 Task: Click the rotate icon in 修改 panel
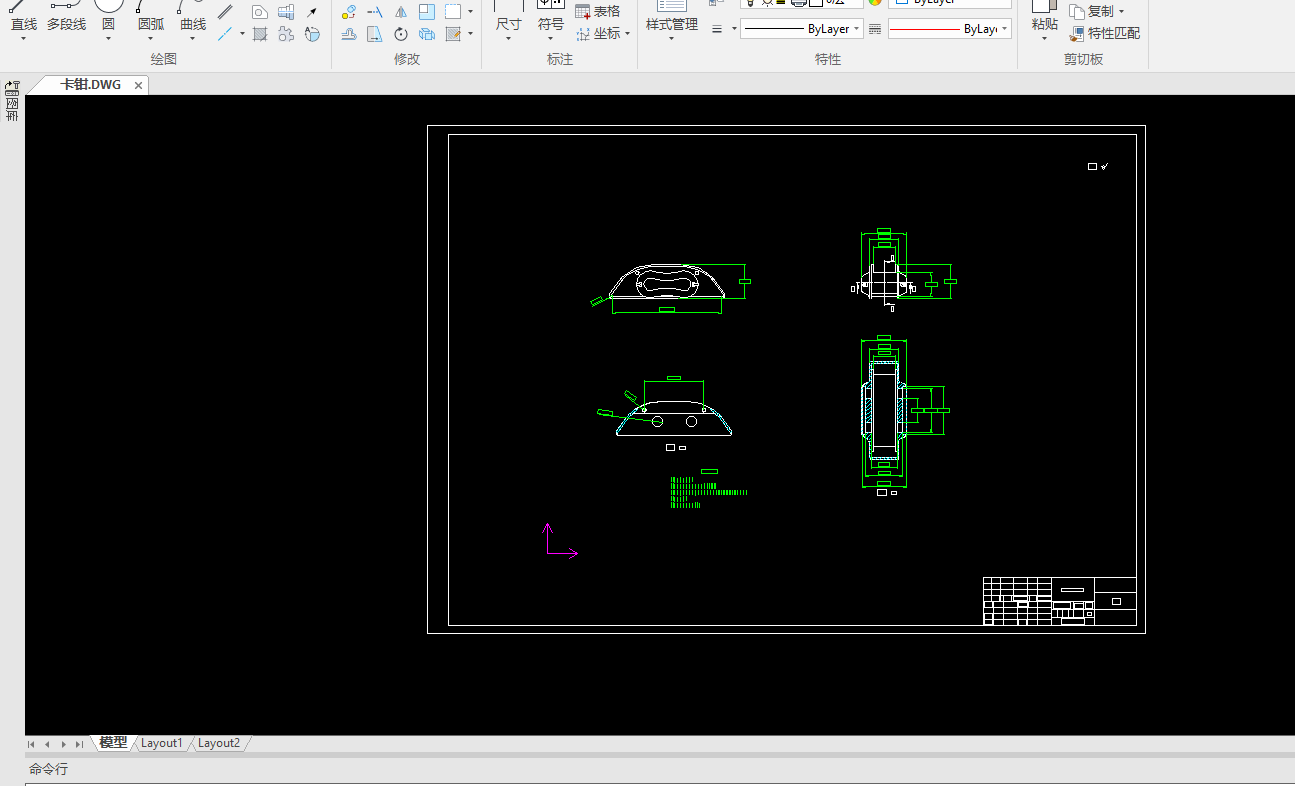400,34
